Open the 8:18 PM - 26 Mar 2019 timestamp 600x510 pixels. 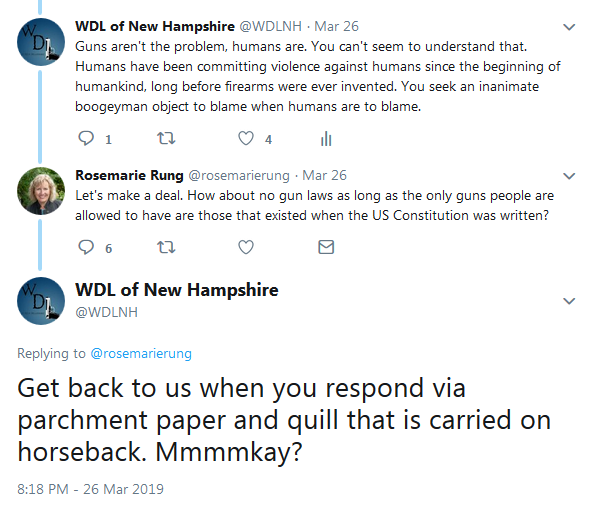click(90, 490)
